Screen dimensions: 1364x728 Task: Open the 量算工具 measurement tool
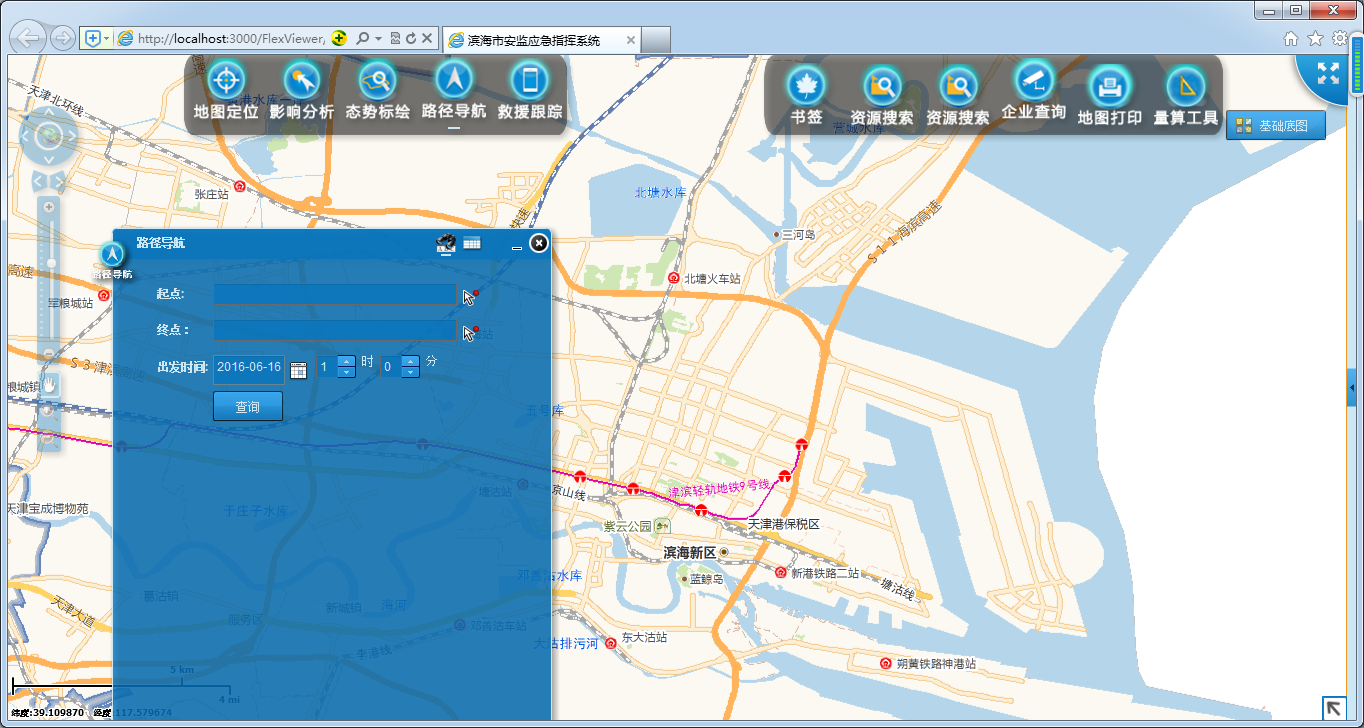click(x=1186, y=85)
